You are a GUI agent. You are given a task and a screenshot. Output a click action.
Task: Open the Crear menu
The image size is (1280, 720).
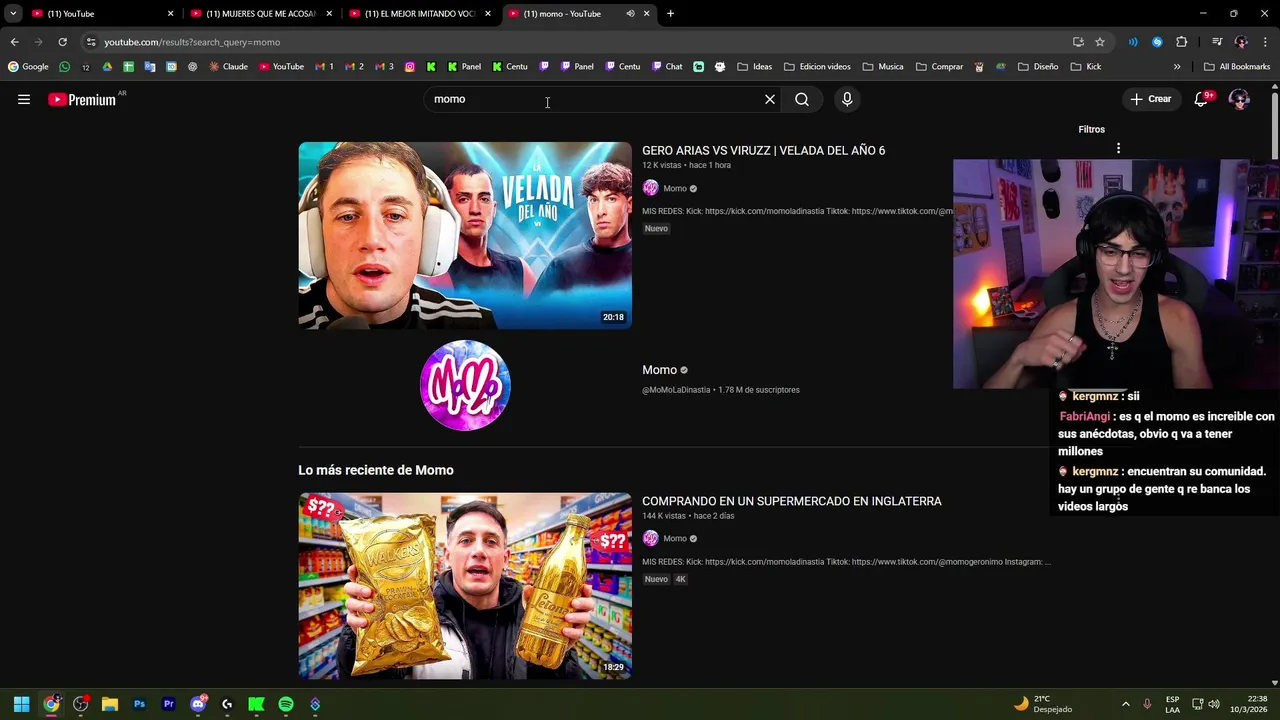tap(1151, 99)
